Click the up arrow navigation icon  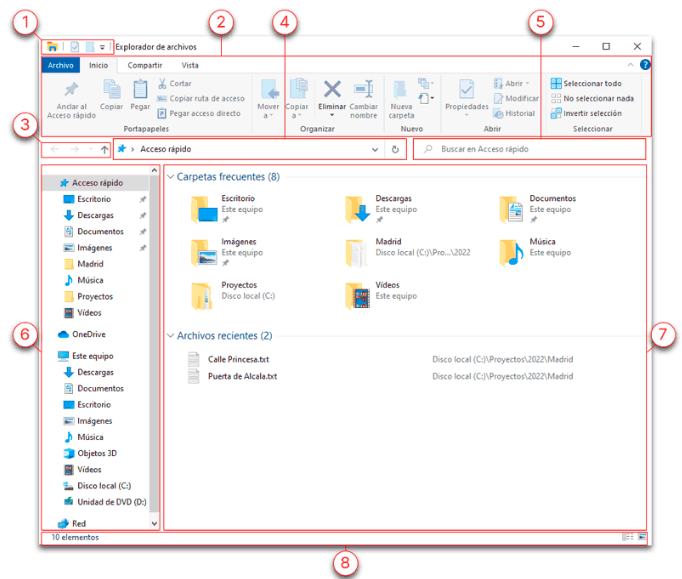click(104, 149)
